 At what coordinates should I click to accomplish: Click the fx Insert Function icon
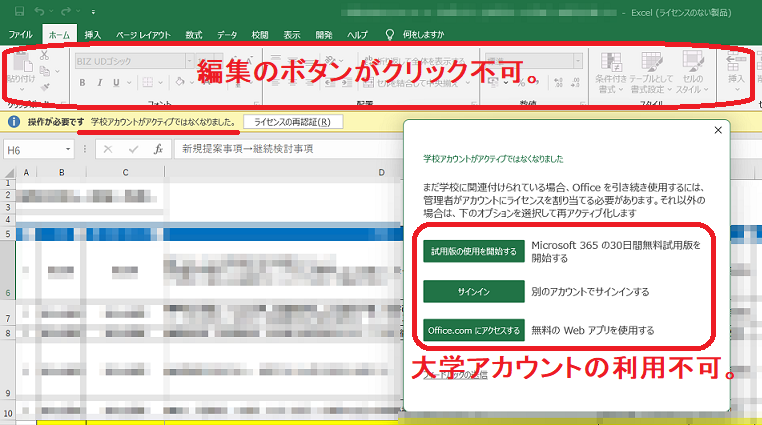158,150
